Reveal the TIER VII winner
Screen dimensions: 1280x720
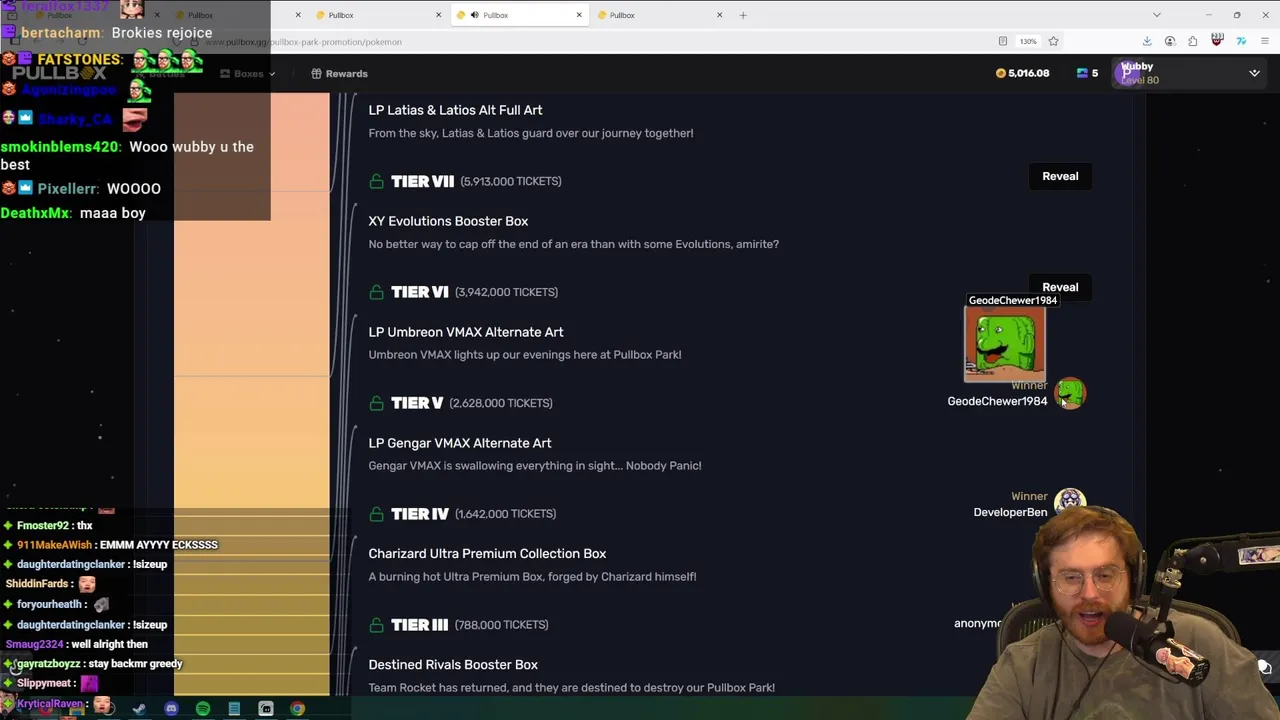1060,176
